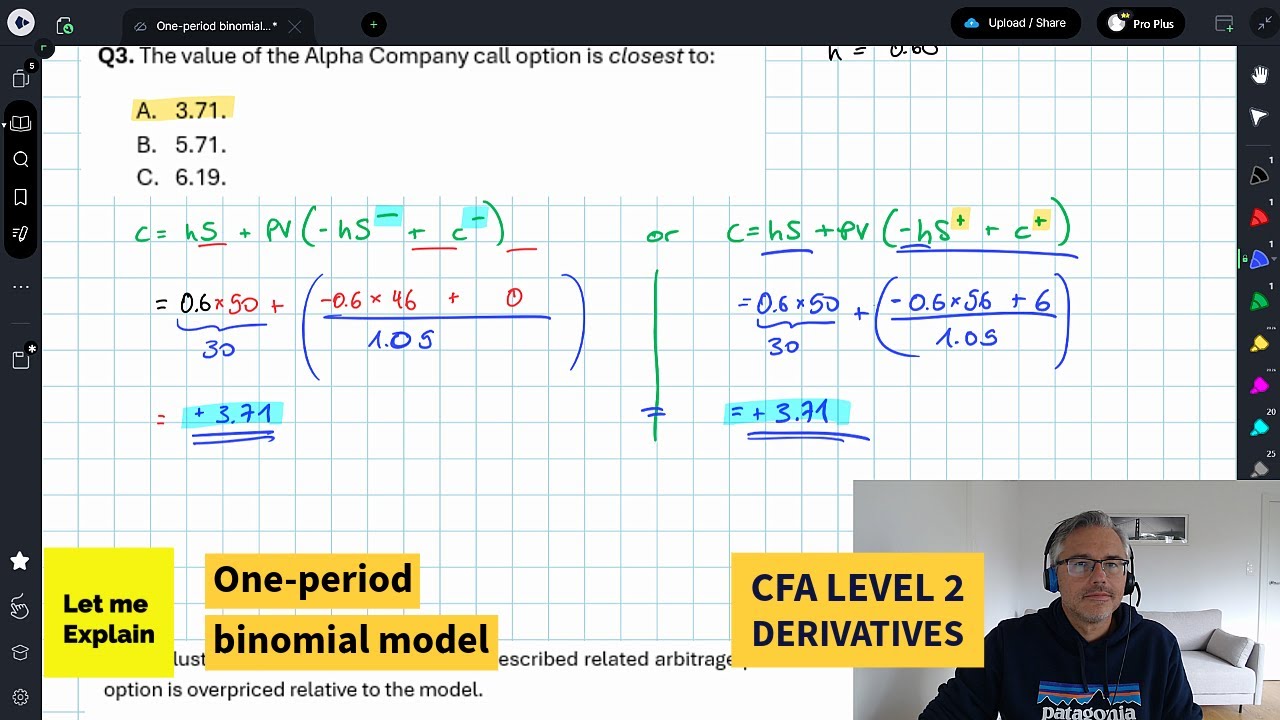The width and height of the screenshot is (1280, 720).
Task: Click answer option B. 5.71.
Action: click(x=181, y=145)
